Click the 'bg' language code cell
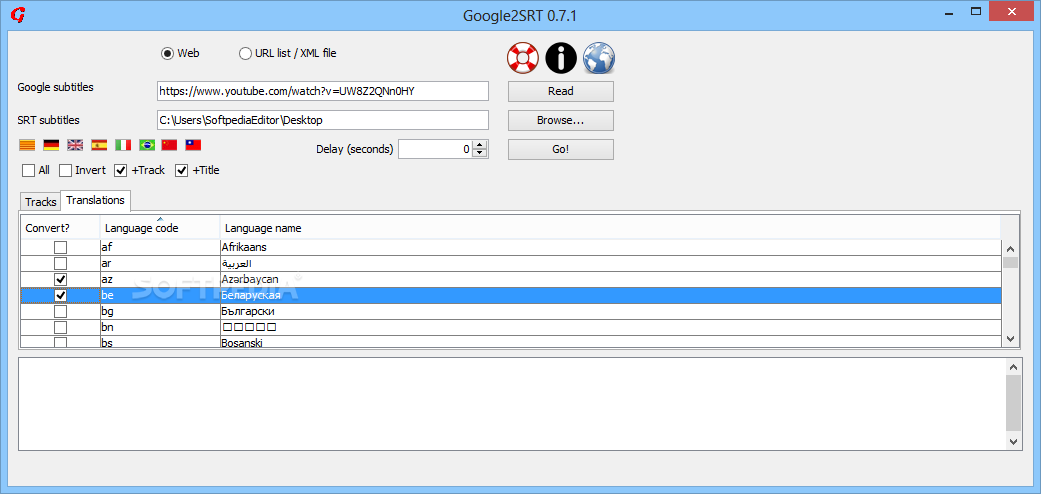This screenshot has height=494, width=1041. (160, 311)
